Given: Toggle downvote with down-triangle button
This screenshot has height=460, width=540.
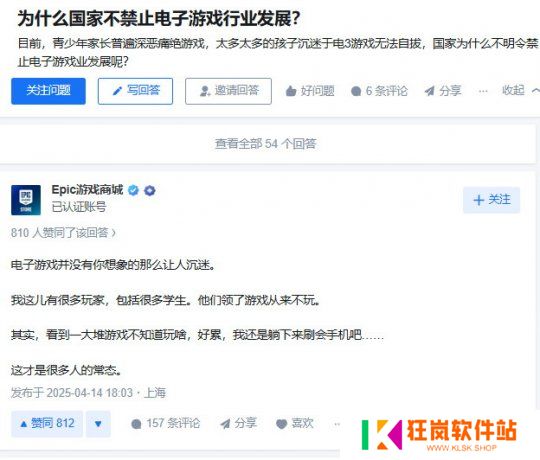Looking at the screenshot, I should (x=98, y=424).
